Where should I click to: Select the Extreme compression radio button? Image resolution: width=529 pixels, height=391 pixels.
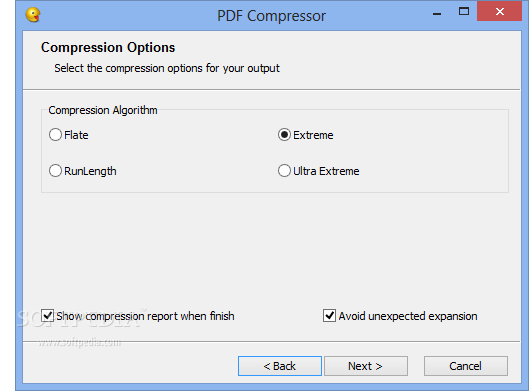tap(284, 135)
